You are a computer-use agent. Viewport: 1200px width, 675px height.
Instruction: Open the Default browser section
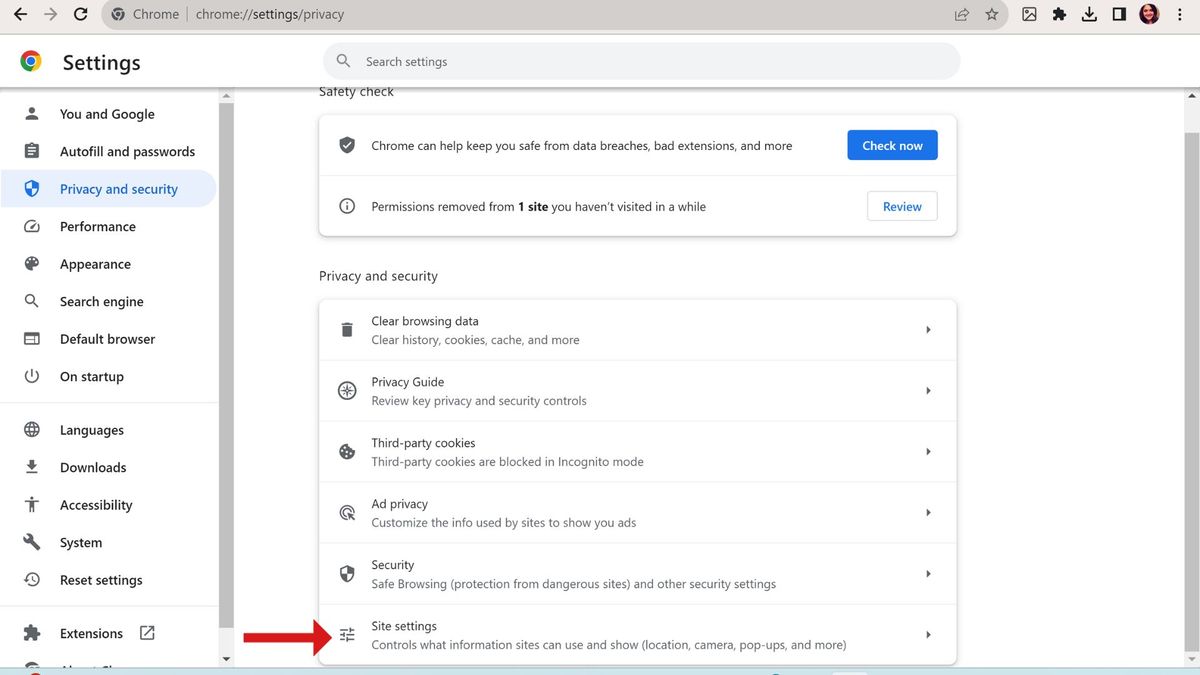click(107, 338)
